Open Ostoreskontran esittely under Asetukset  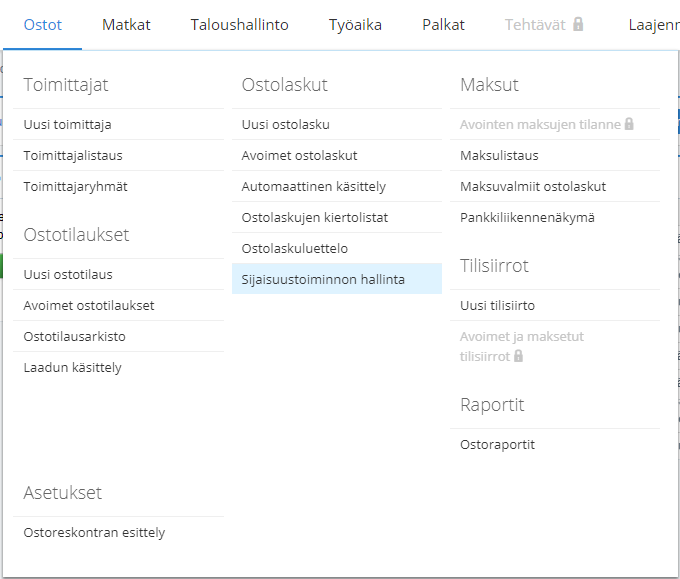pyautogui.click(x=94, y=532)
